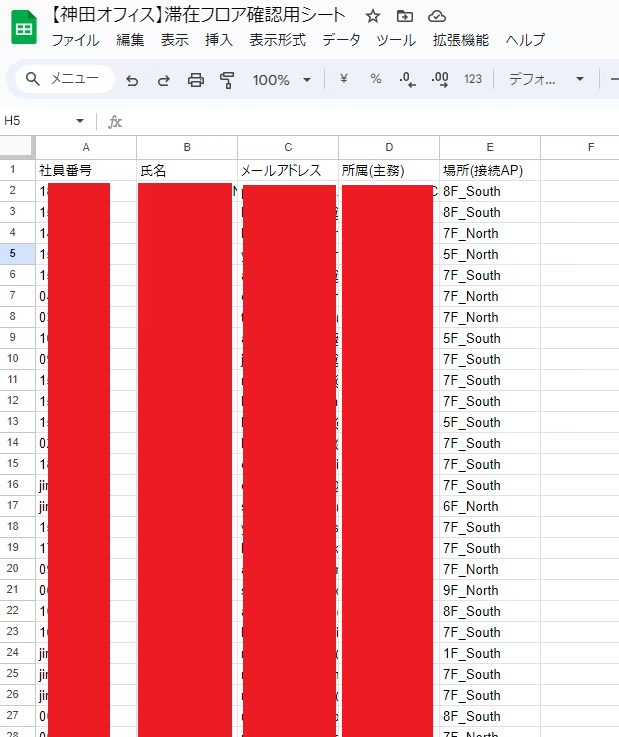This screenshot has height=737, width=619.
Task: Select 1F_South in row 24
Action: (490, 653)
